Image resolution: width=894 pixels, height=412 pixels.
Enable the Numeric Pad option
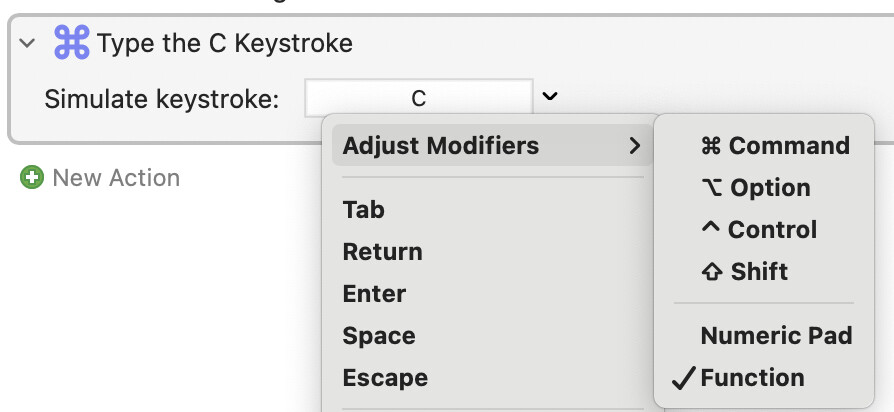pos(776,336)
